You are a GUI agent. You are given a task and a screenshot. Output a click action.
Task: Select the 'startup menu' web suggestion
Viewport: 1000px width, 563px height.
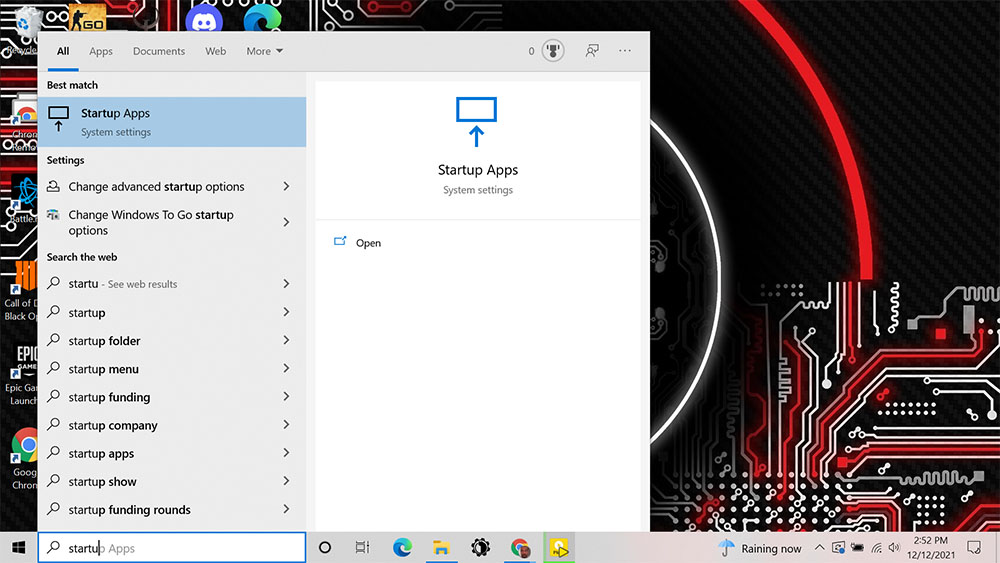pos(103,369)
